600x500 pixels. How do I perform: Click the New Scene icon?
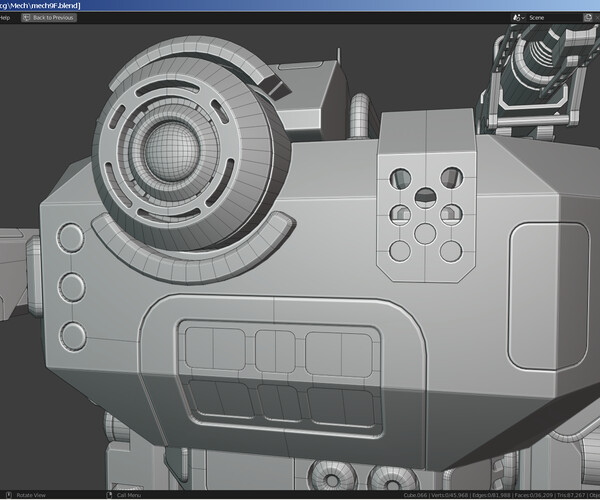(589, 18)
